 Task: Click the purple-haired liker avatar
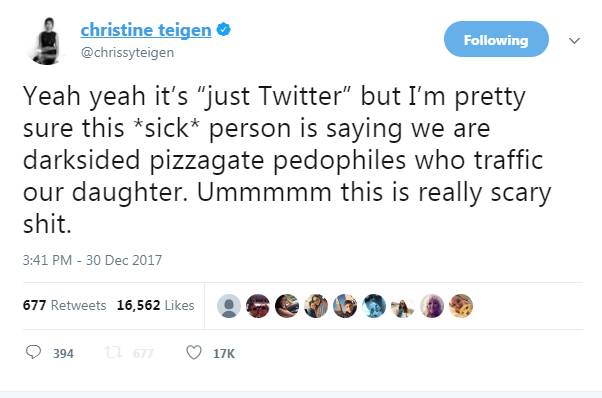(432, 306)
